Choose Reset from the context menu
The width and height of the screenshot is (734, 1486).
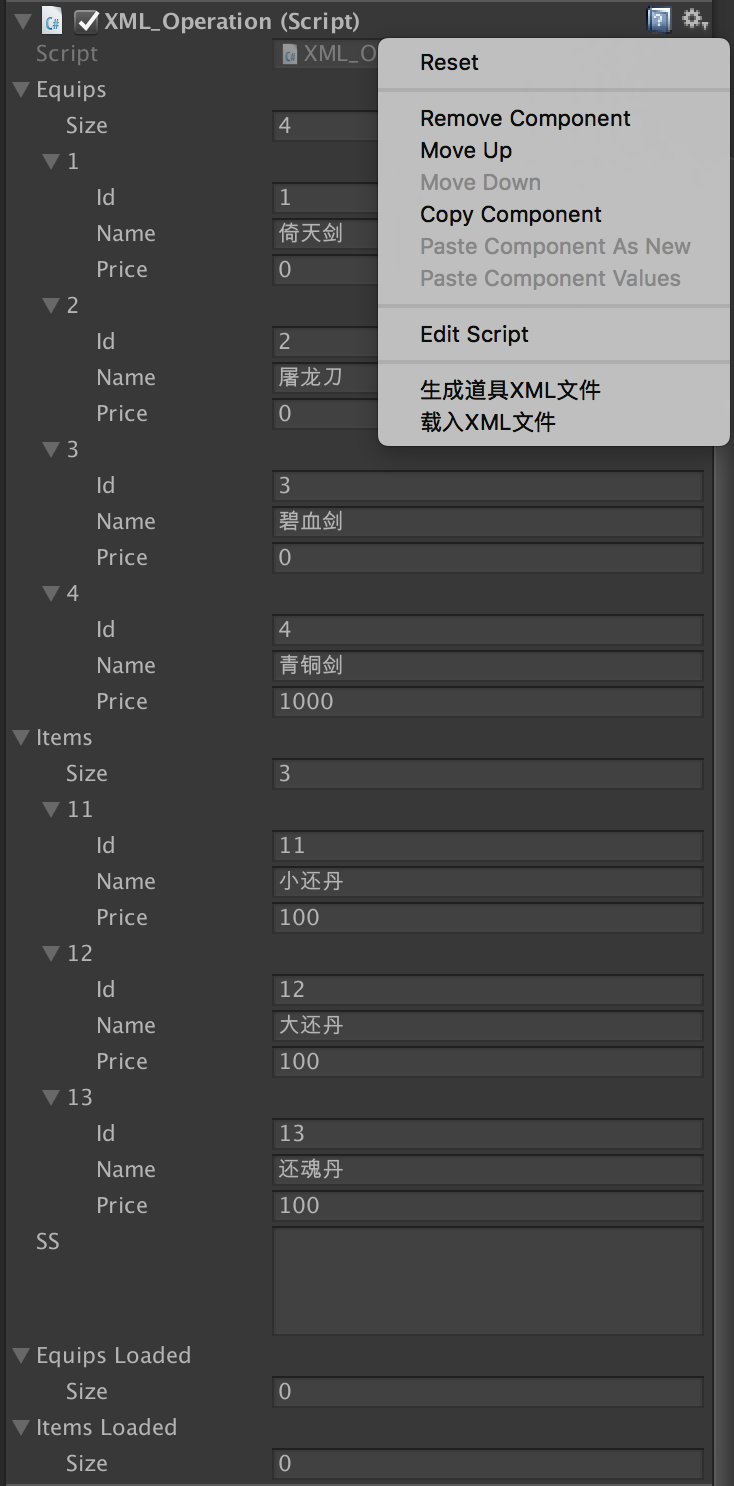coord(449,62)
